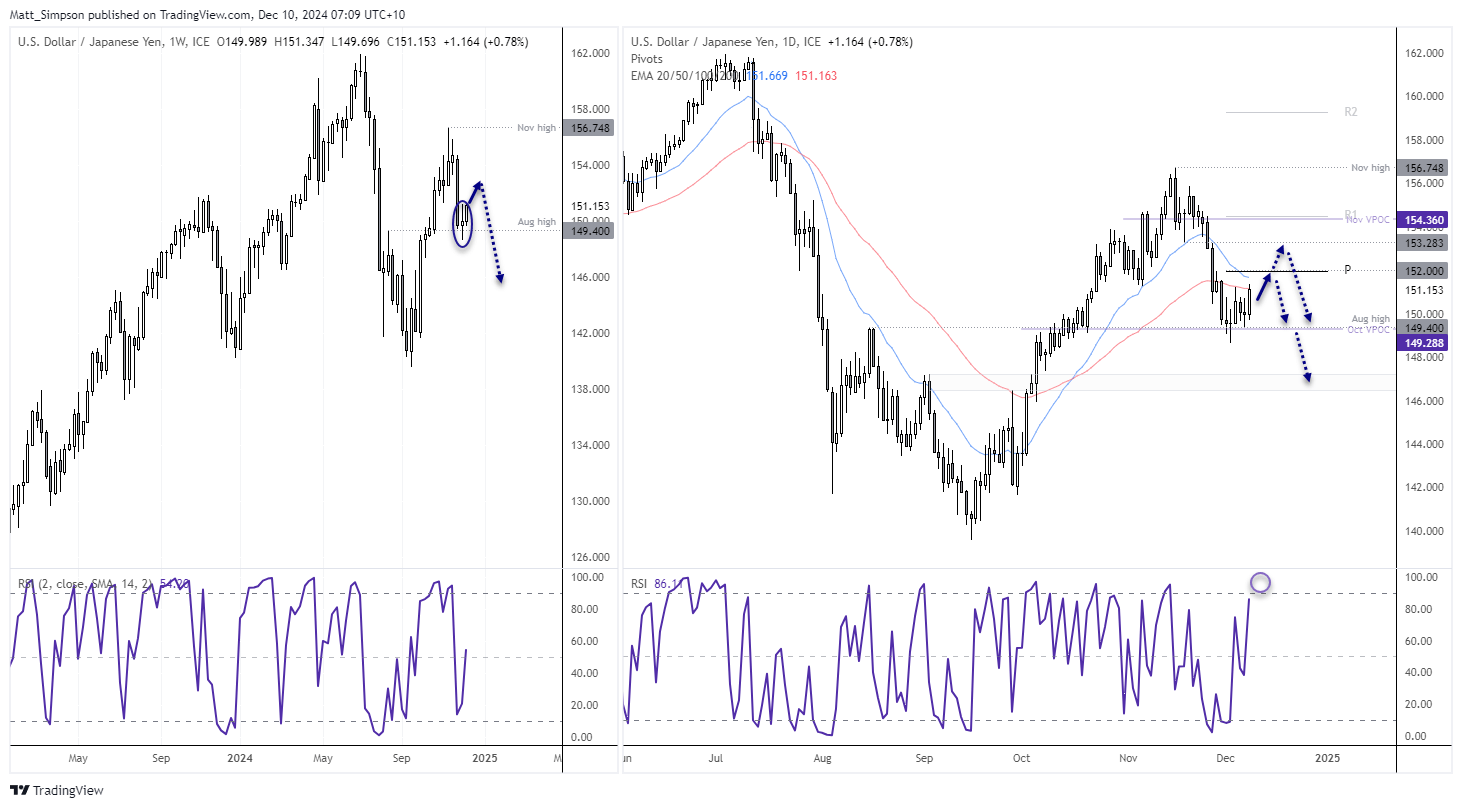
Task: Click 160.000 on the daily price scale
Action: 1423,97
